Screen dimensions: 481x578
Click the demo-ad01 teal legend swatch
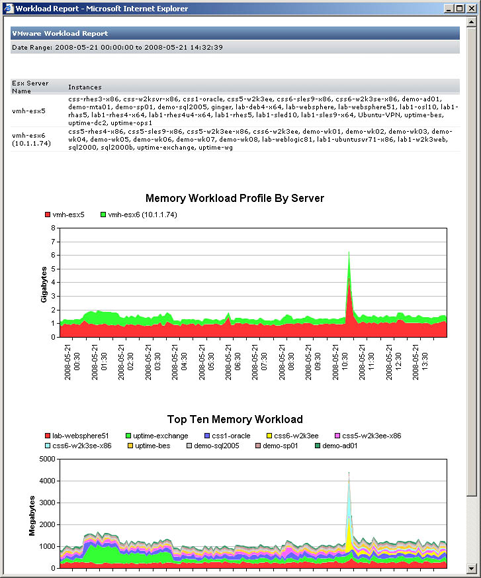pos(318,446)
